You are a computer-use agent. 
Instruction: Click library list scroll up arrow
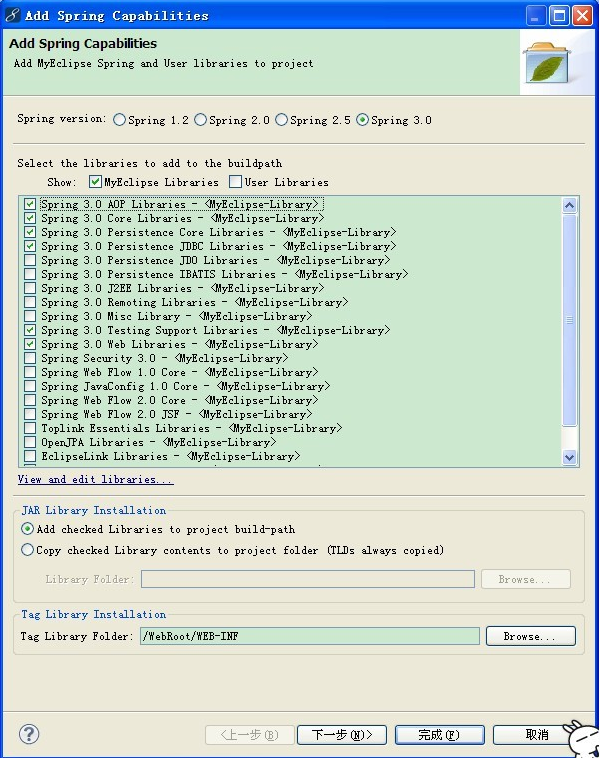pyautogui.click(x=570, y=205)
